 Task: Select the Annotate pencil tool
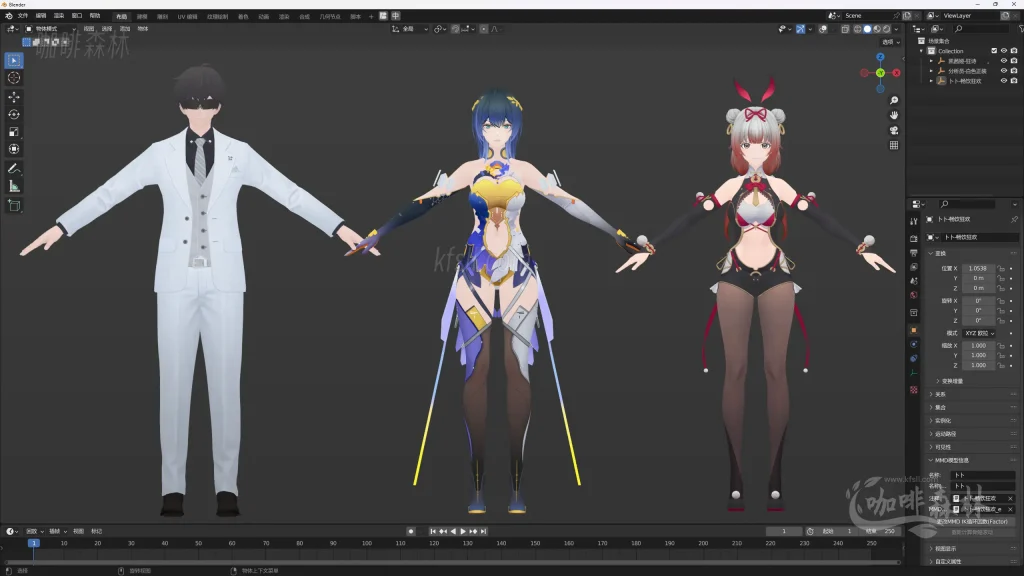pos(14,168)
